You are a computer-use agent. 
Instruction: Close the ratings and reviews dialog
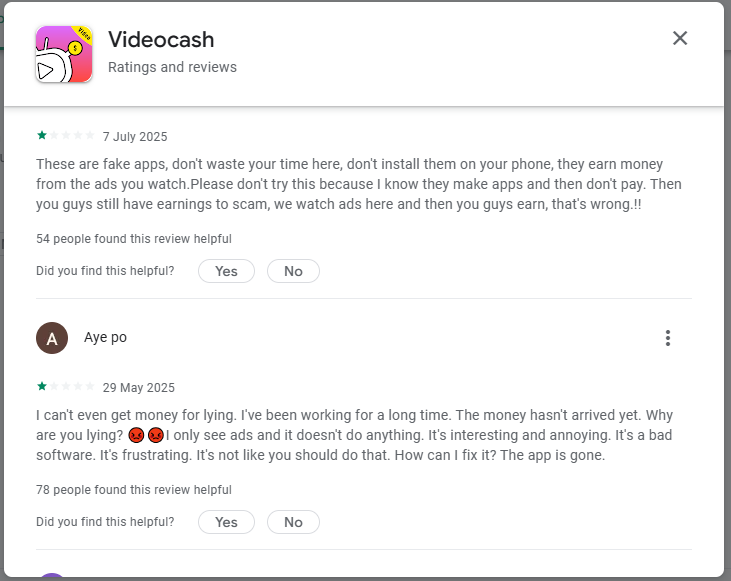click(x=680, y=38)
